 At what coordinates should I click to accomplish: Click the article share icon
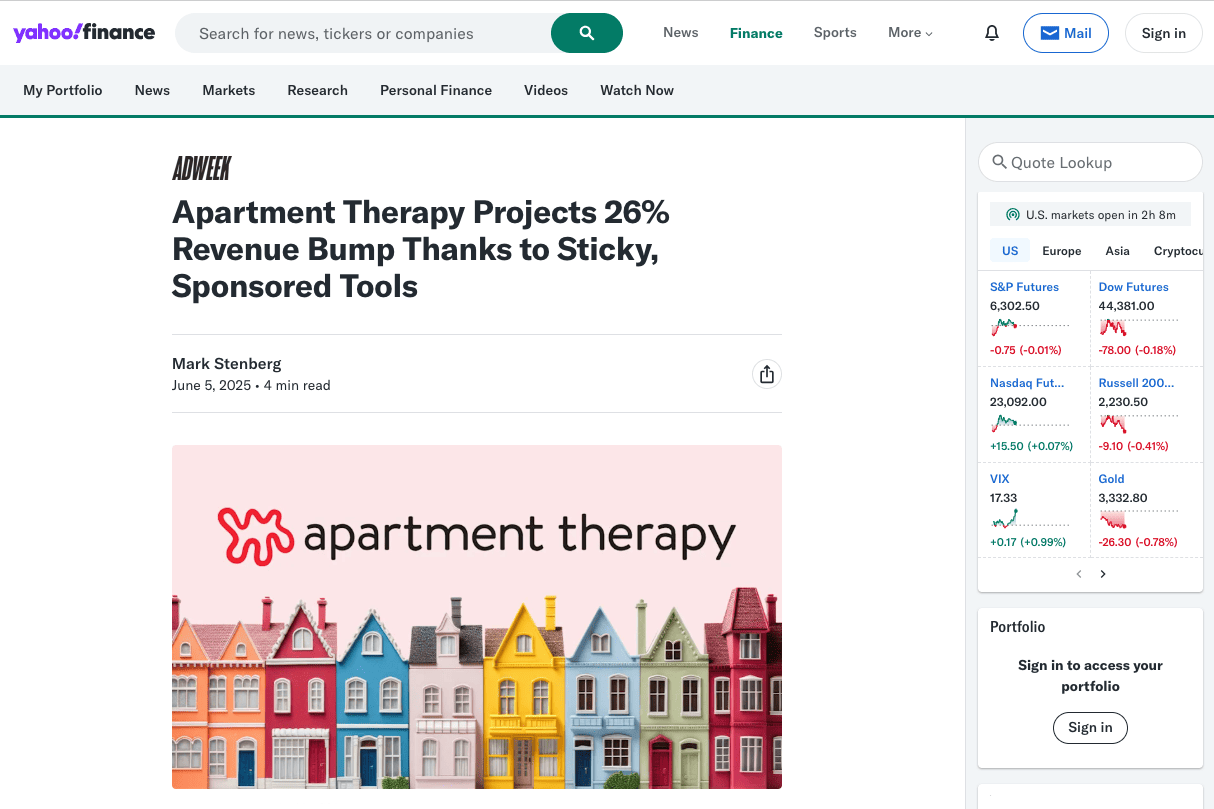click(766, 374)
